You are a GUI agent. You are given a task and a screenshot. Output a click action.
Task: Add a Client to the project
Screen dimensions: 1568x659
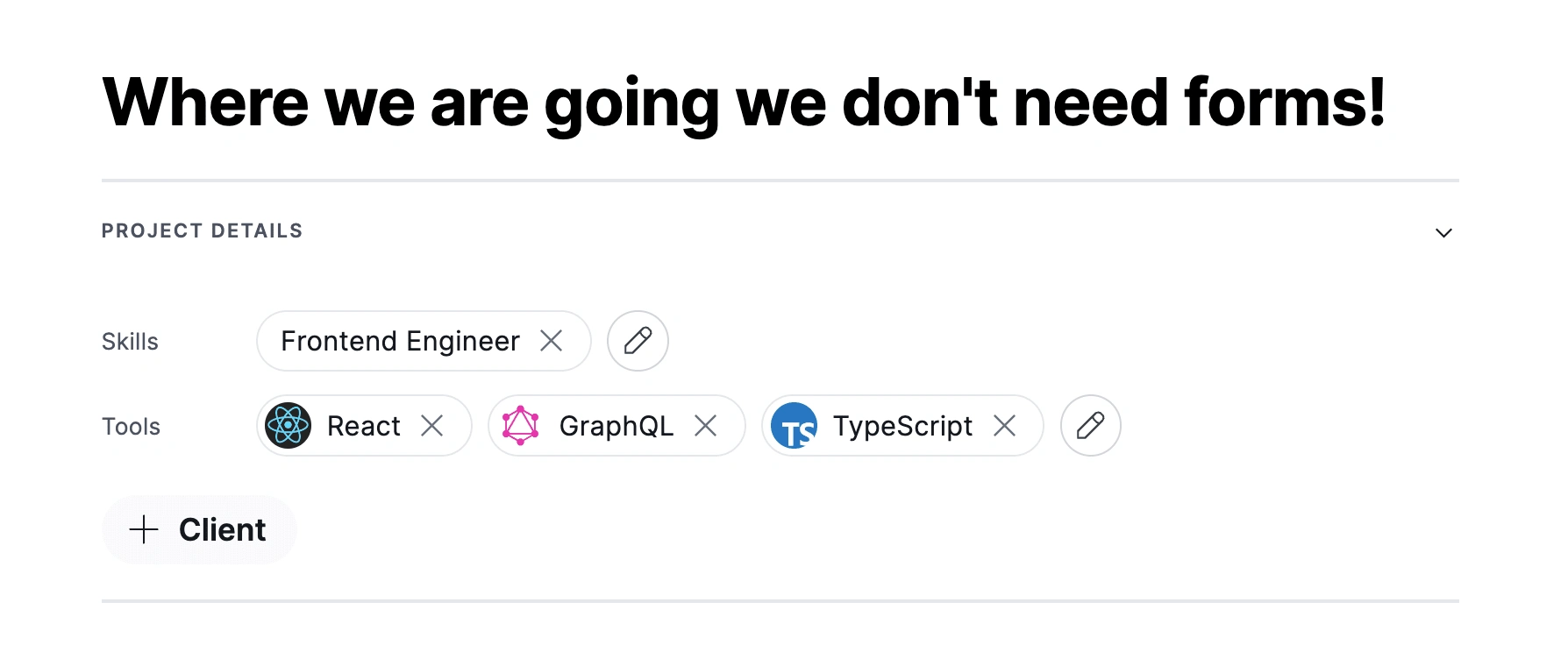tap(199, 529)
